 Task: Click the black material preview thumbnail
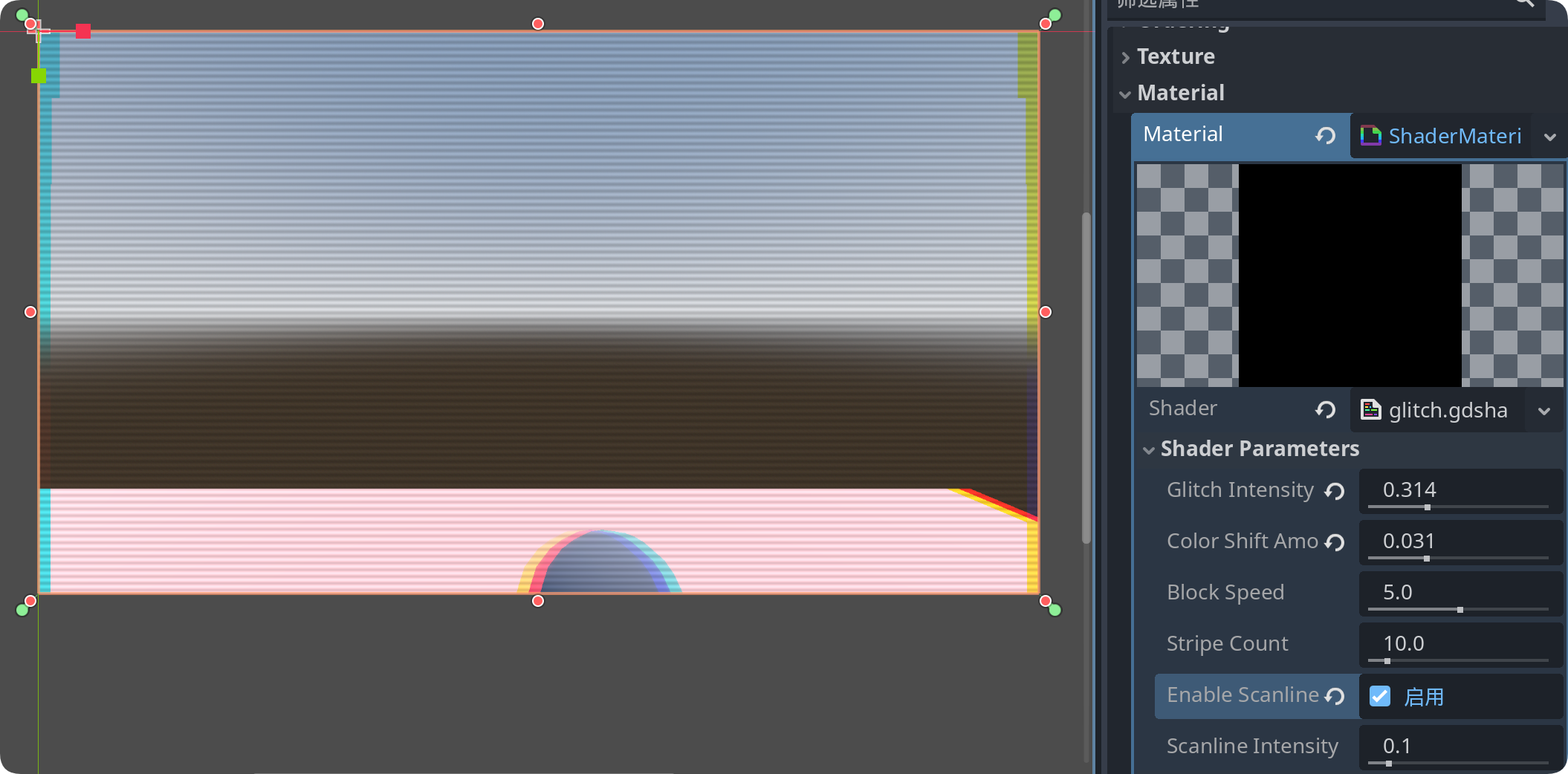[1350, 275]
